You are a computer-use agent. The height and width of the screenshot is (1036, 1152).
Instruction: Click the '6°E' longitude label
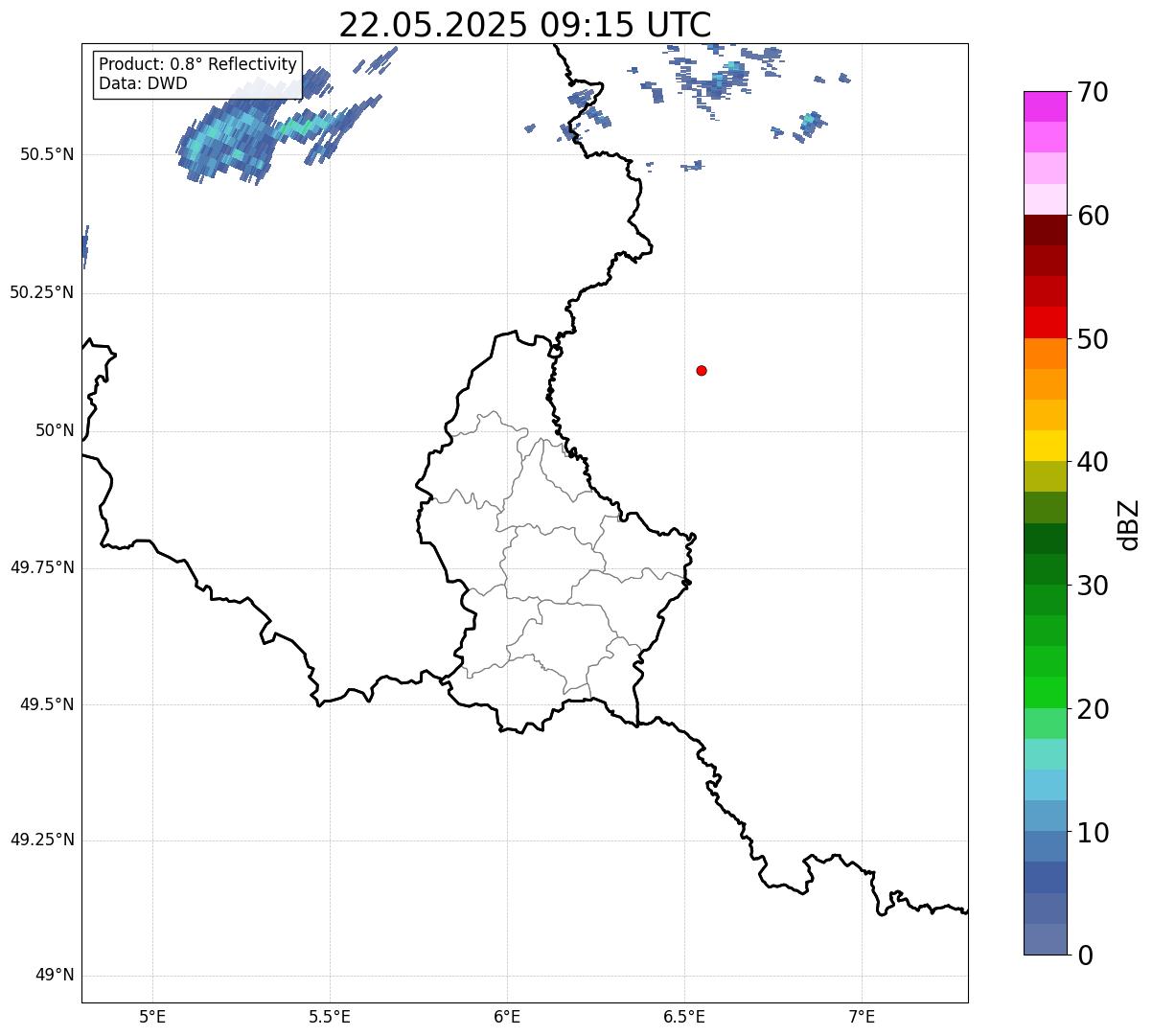point(507,1016)
